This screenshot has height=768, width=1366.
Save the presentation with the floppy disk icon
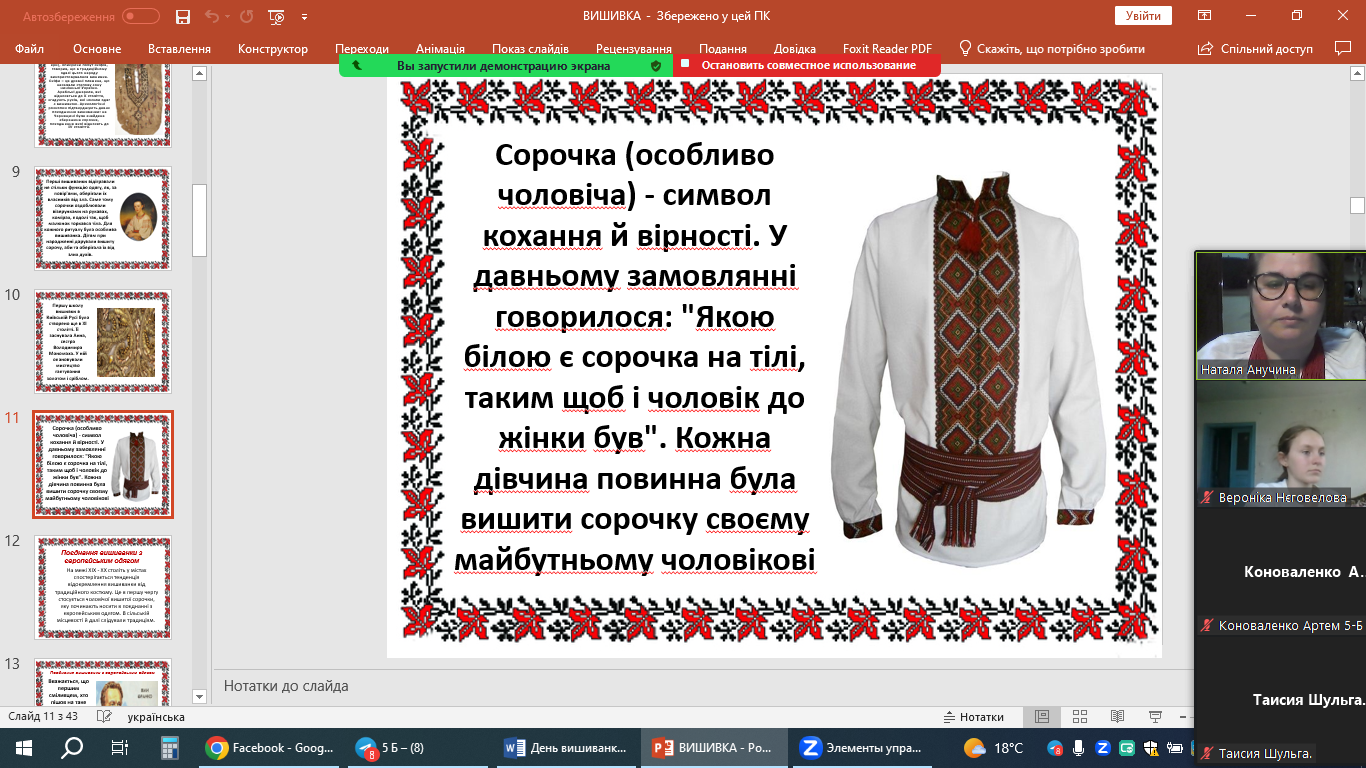182,17
